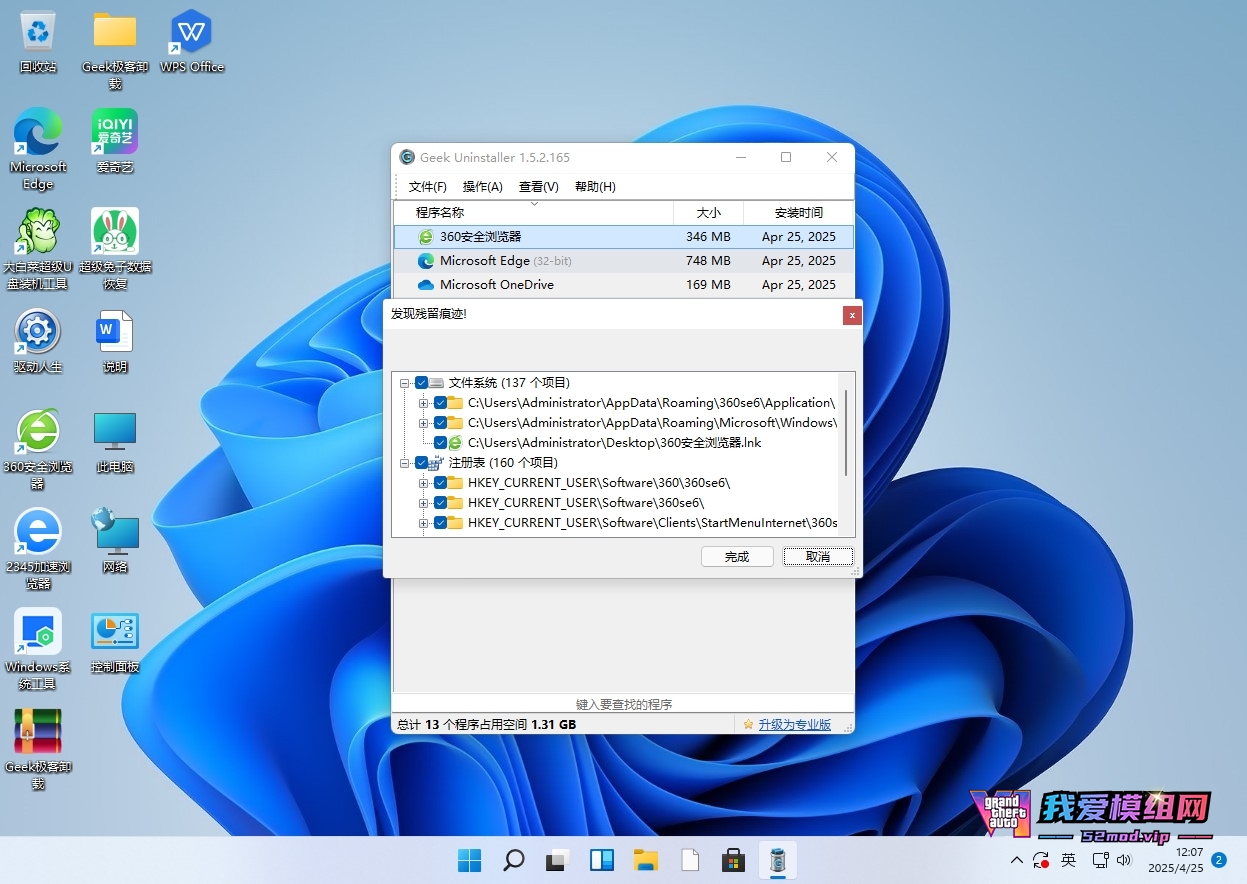Collapse the 注册表 tree node
Viewport: 1247px width, 884px height.
tap(405, 463)
